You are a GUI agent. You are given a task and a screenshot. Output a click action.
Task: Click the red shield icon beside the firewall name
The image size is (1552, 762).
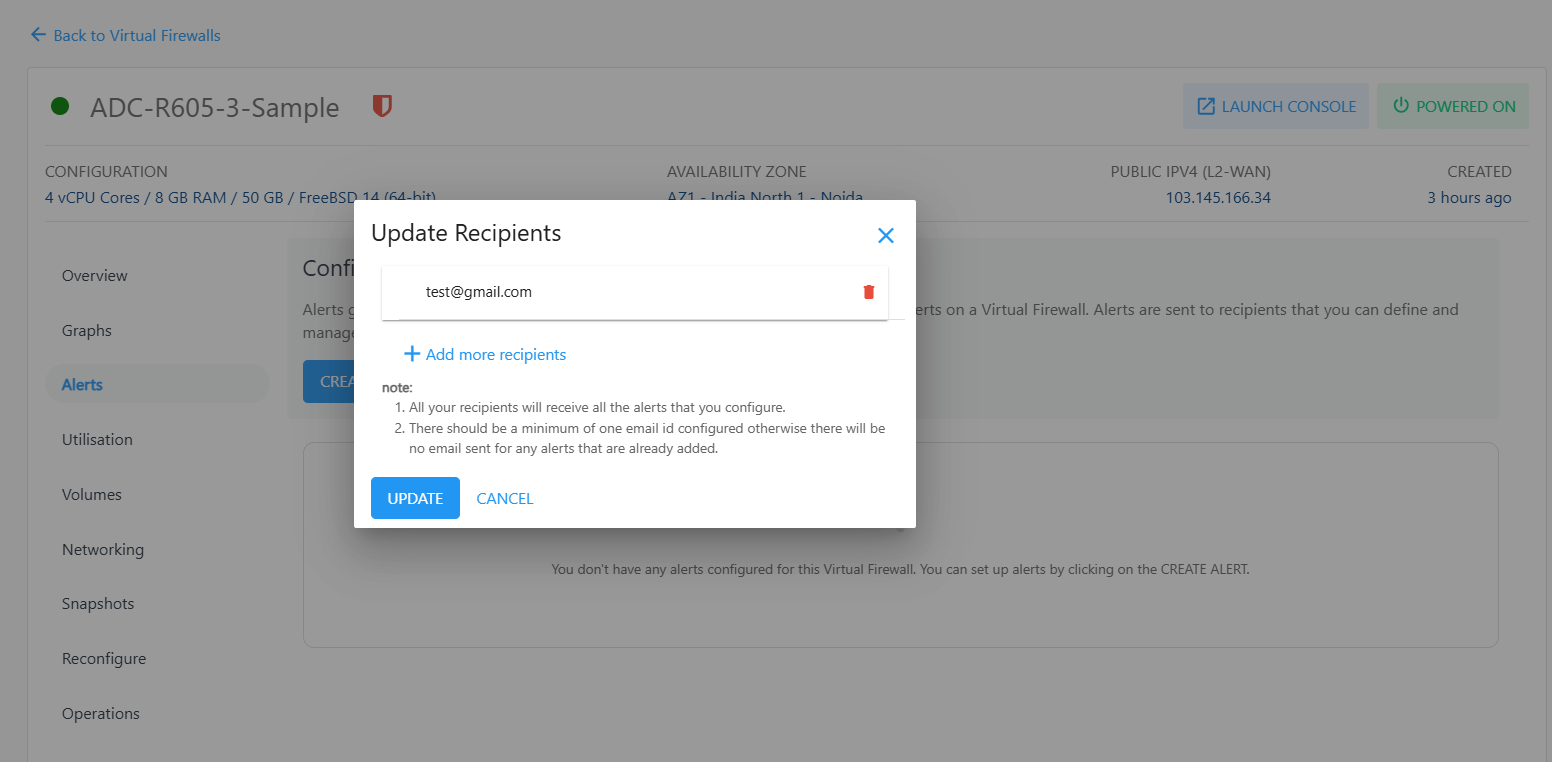pos(381,105)
